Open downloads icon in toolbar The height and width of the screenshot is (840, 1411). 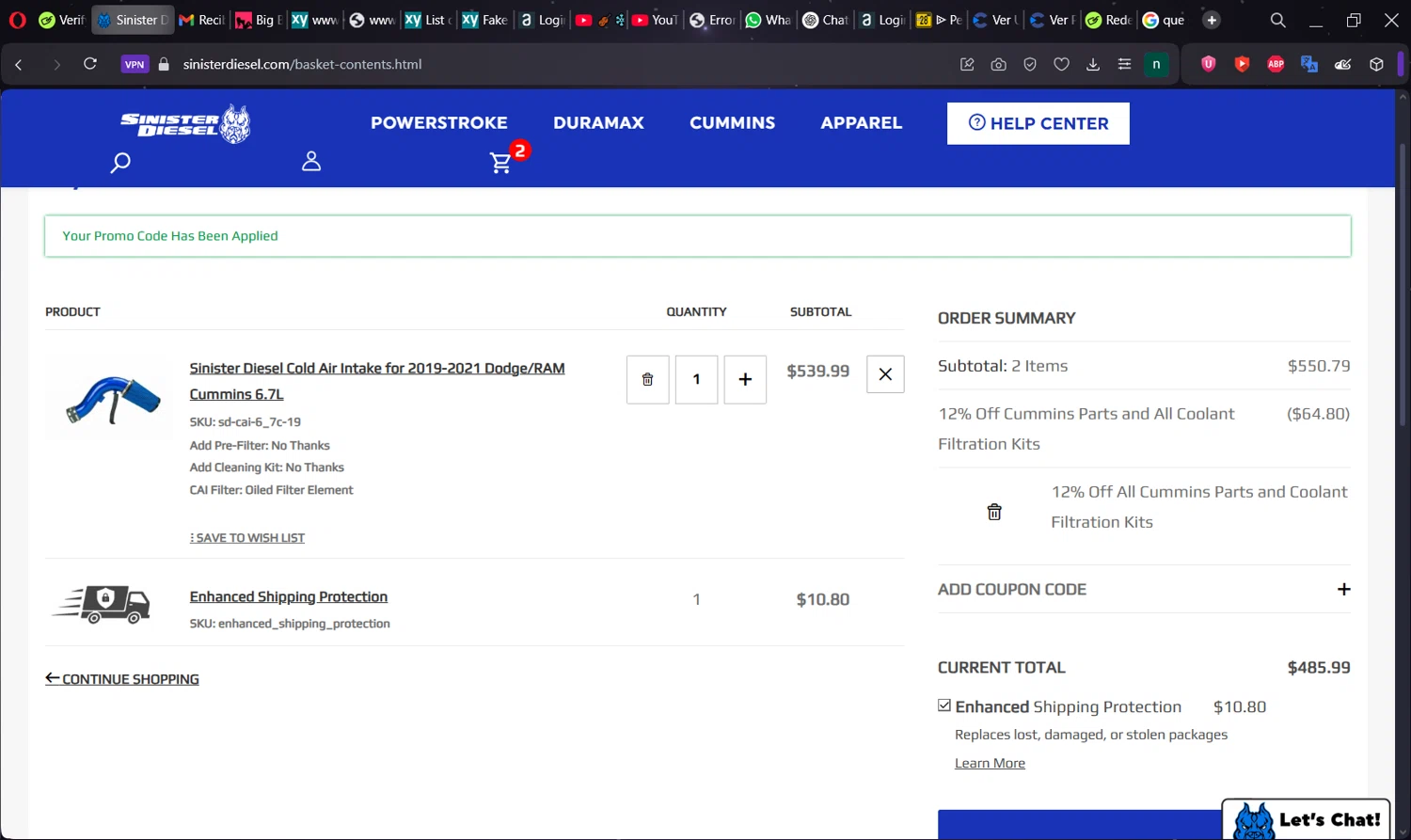click(x=1092, y=64)
